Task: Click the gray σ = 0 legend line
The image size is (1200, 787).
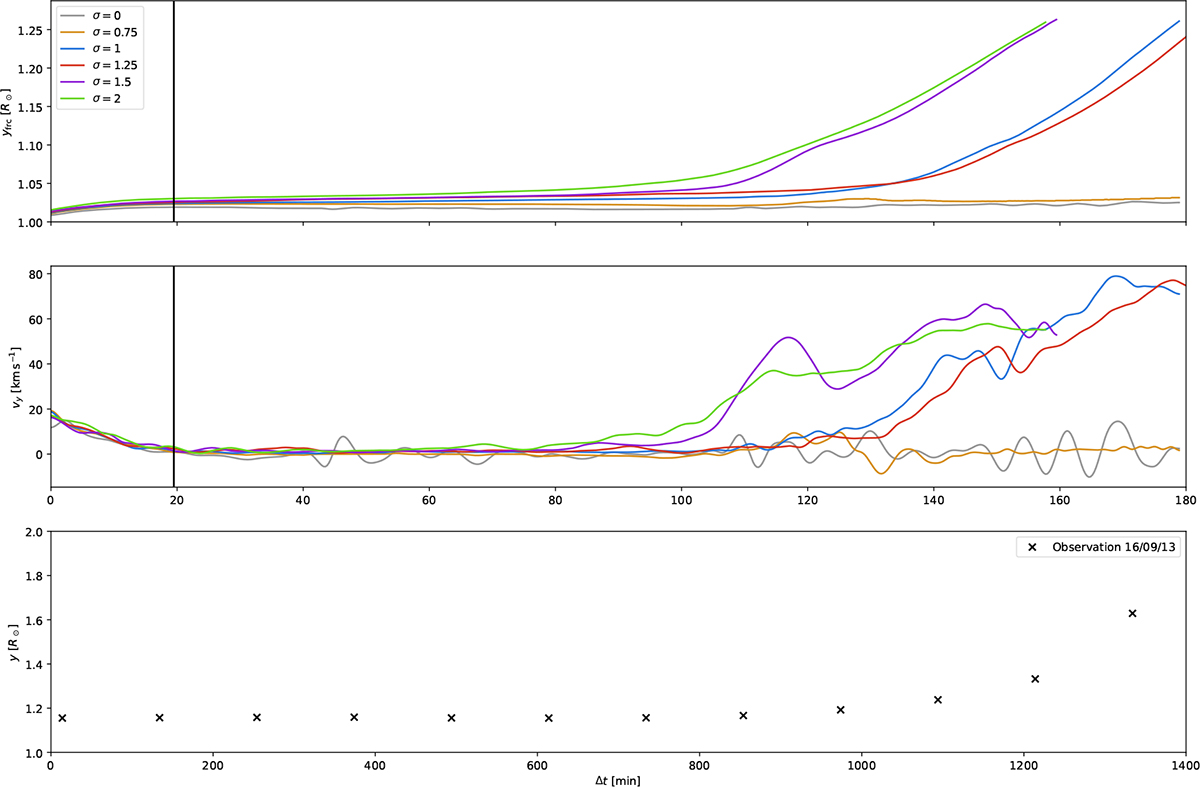Action: coord(70,16)
